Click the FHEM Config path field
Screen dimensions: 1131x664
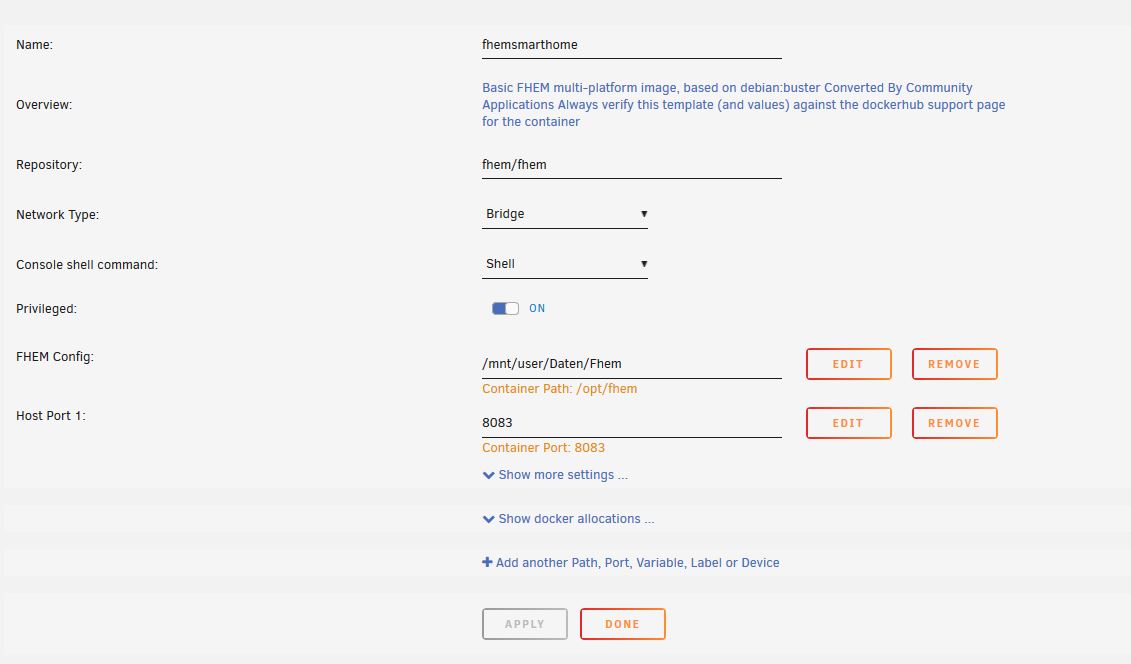(x=632, y=364)
